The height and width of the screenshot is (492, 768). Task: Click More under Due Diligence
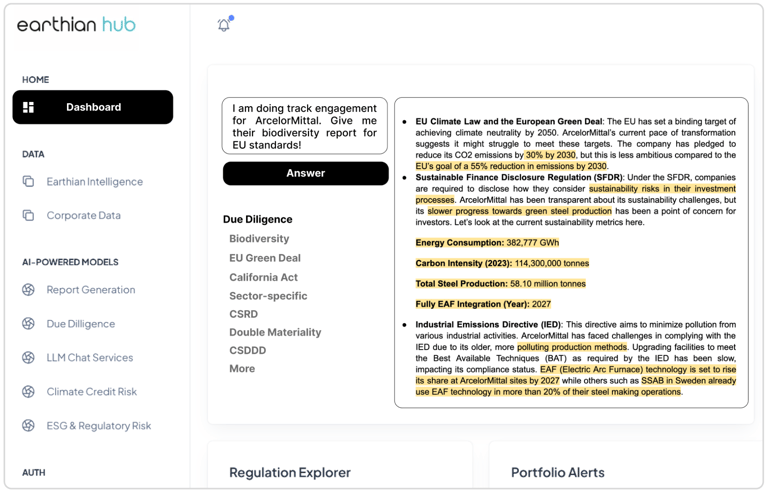click(x=242, y=369)
